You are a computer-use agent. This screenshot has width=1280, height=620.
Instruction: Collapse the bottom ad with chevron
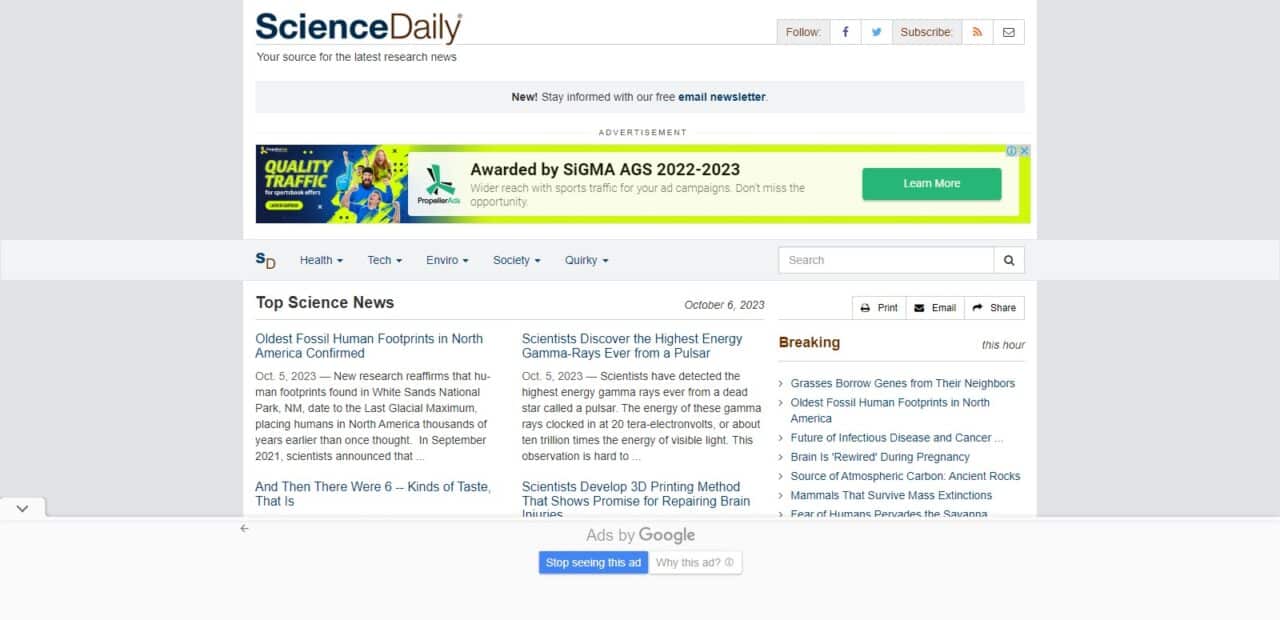tap(22, 508)
